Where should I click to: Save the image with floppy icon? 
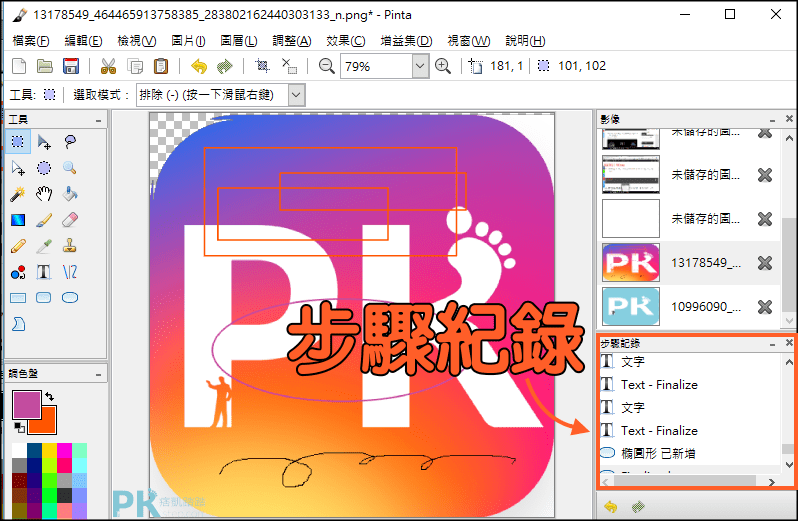[71, 66]
